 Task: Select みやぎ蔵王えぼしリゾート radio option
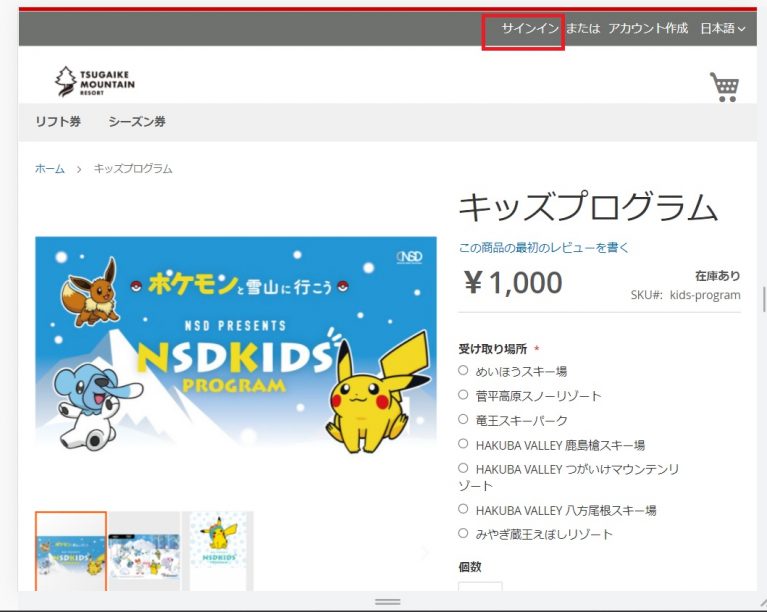point(463,533)
